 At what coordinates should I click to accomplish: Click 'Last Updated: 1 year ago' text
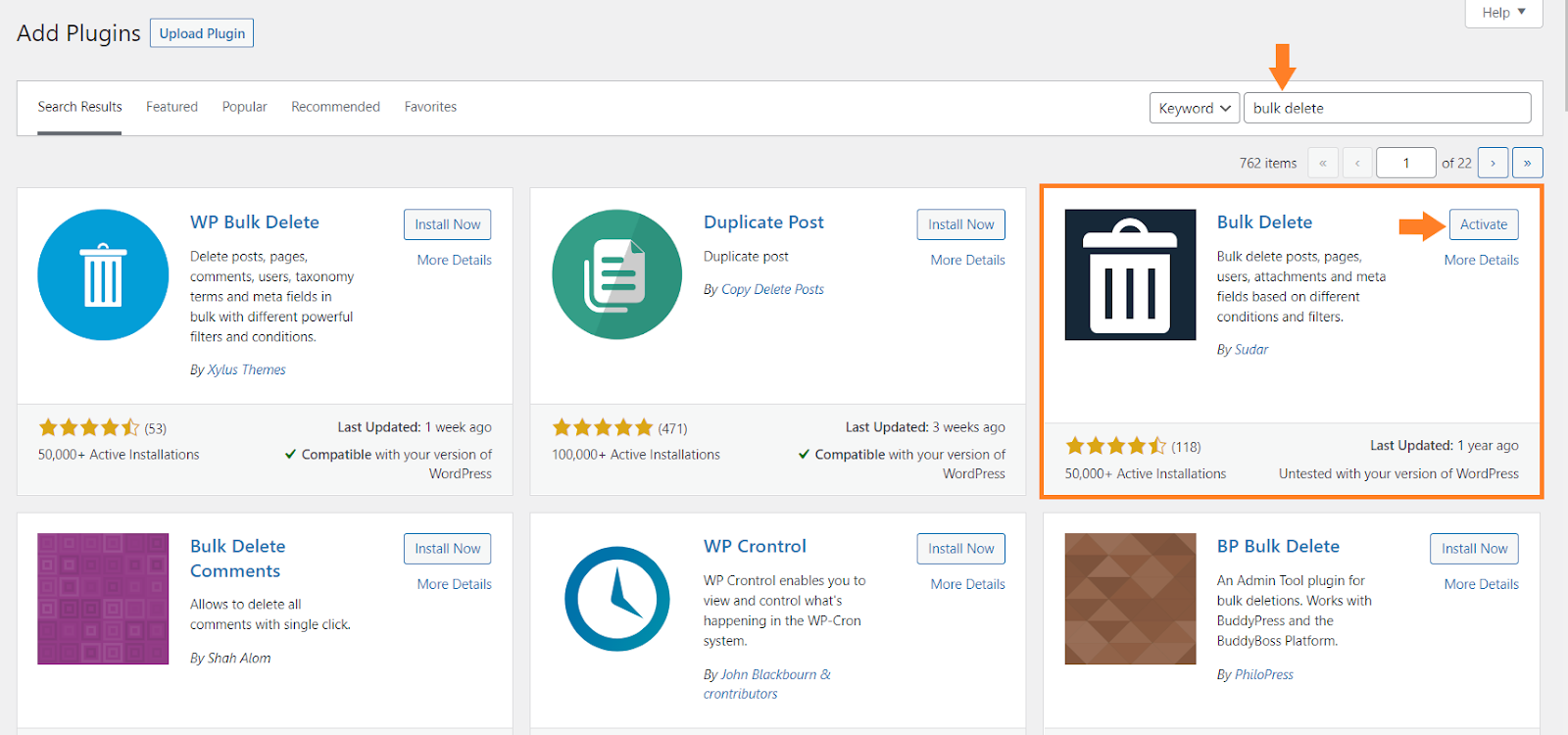1444,445
